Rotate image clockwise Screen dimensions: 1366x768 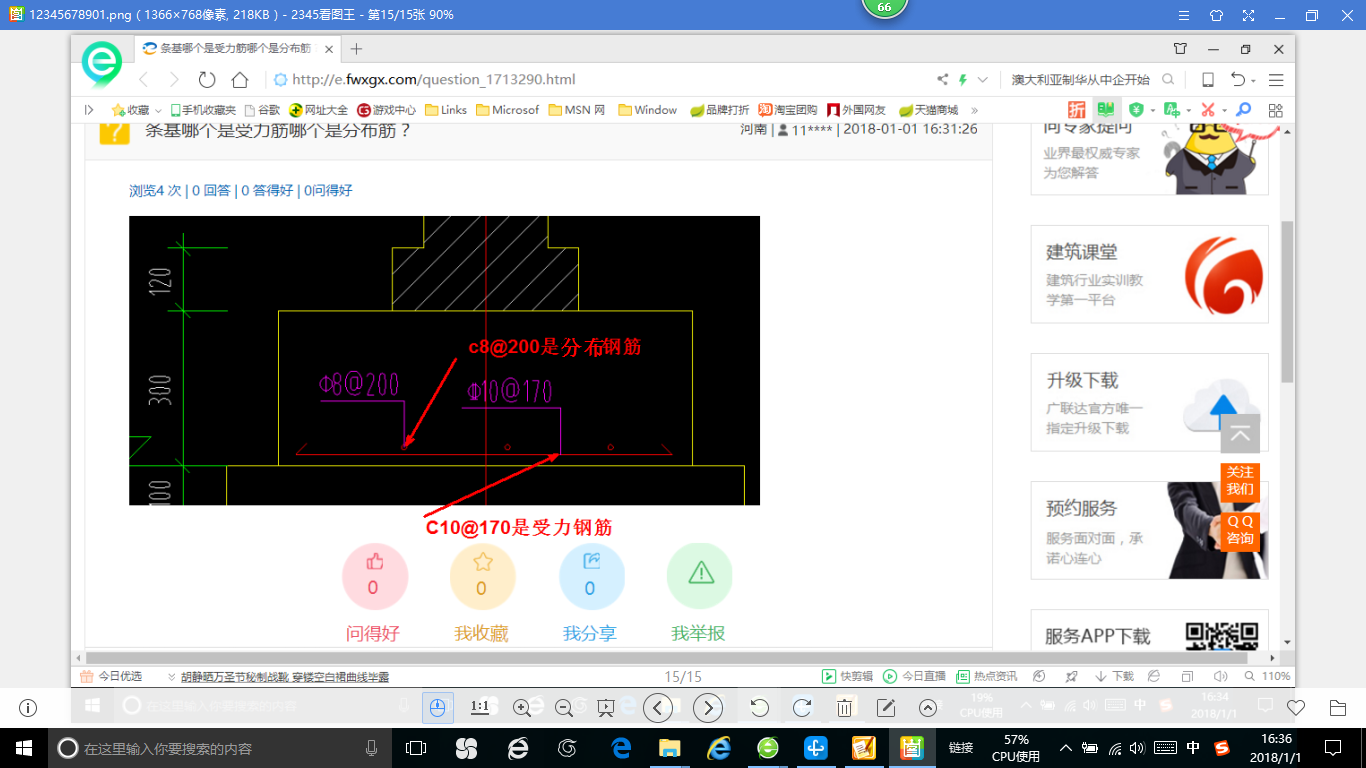[801, 708]
